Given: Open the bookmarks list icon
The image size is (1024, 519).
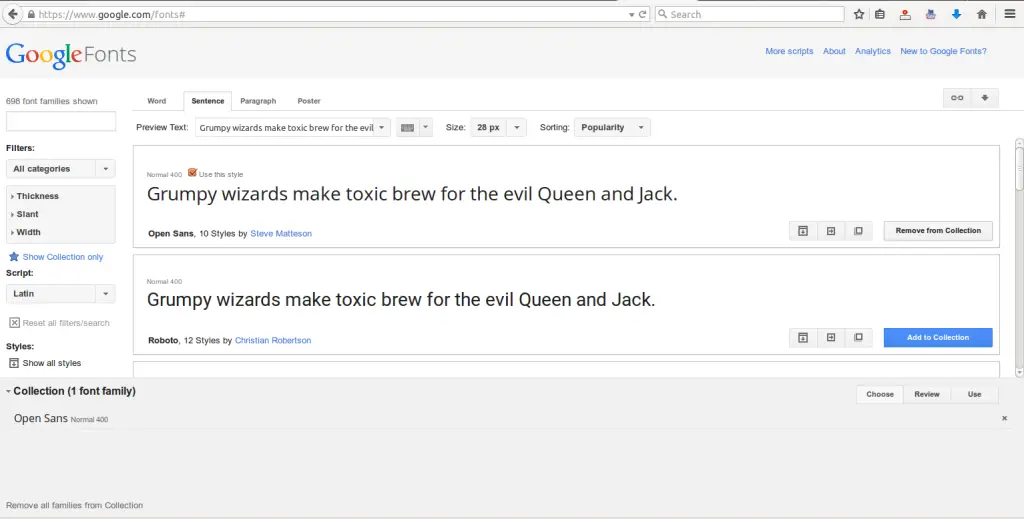Looking at the screenshot, I should click(x=880, y=14).
